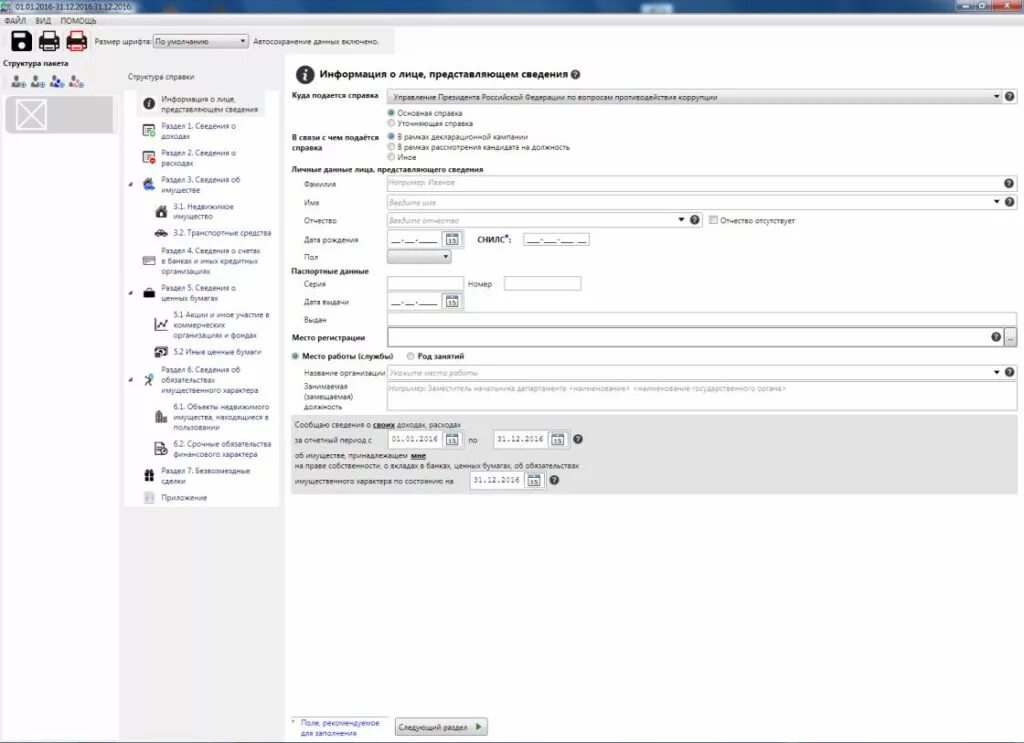The width and height of the screenshot is (1024, 743).
Task: Click help icon at the Место регистрации field
Action: (x=996, y=337)
